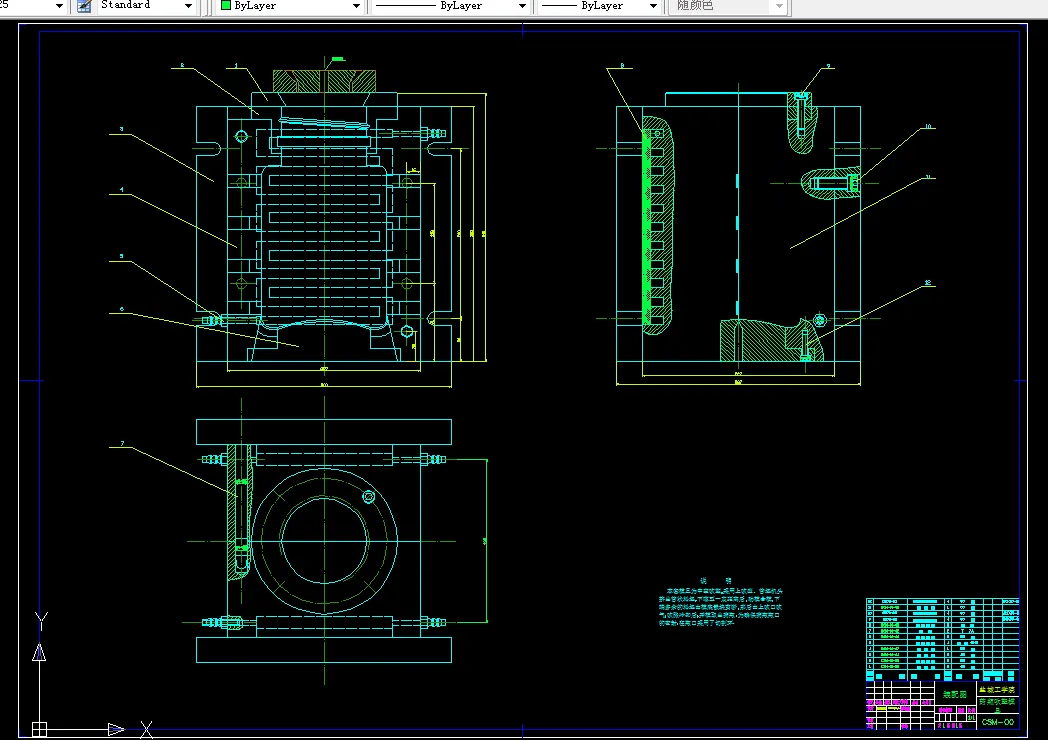This screenshot has width=1048, height=740.
Task: Click the UCS icon origin square
Action: (x=39, y=729)
